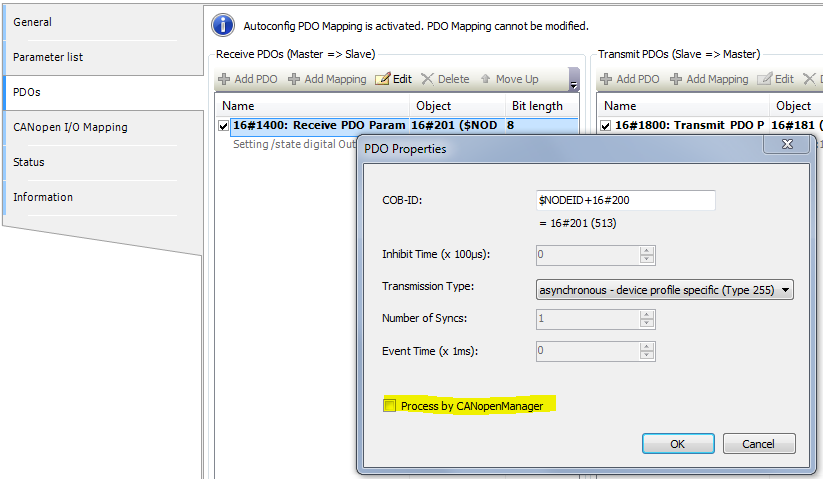Delete the selected Receive PDO

click(x=445, y=79)
